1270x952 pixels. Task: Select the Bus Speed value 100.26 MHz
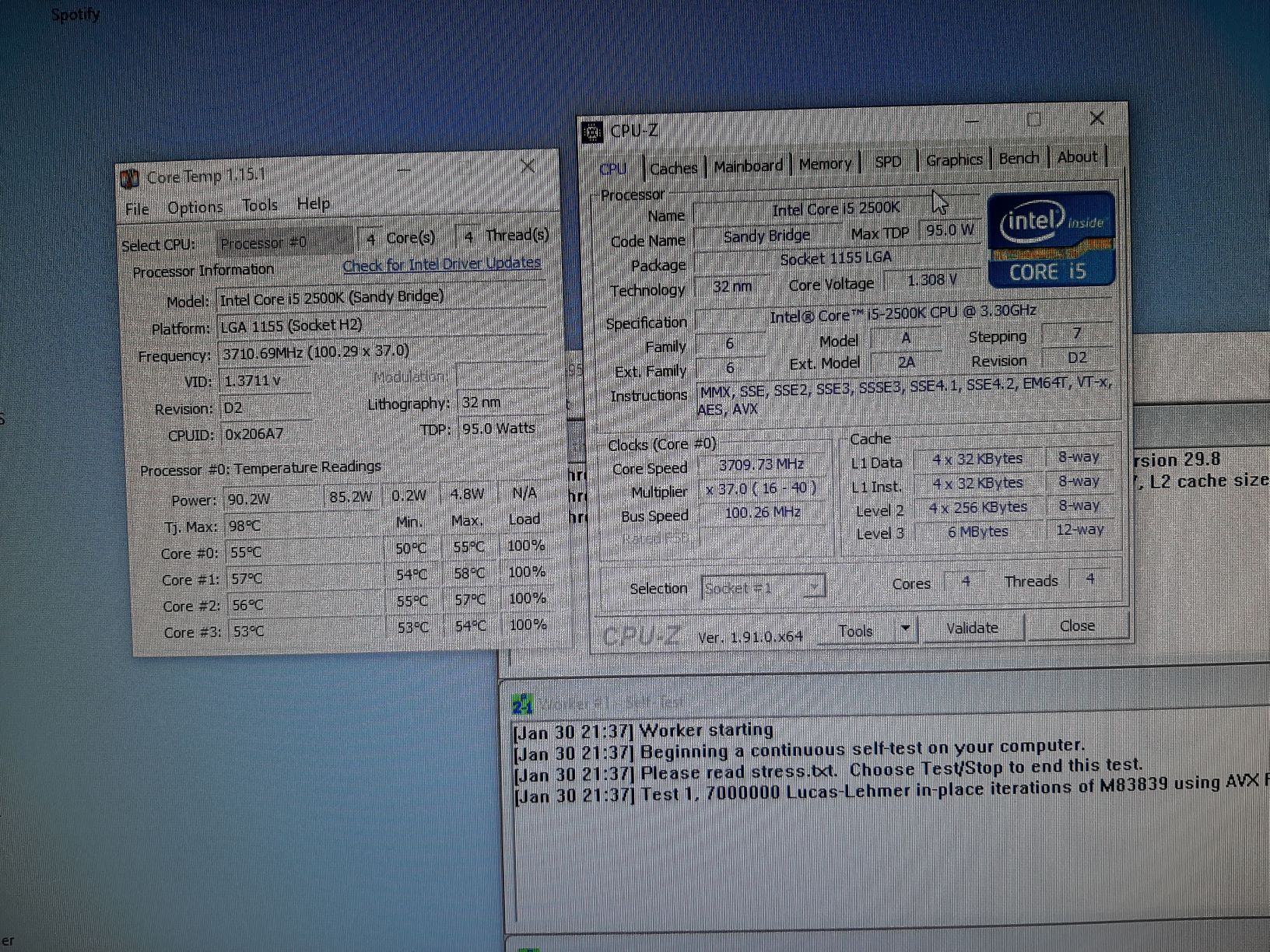(x=763, y=513)
